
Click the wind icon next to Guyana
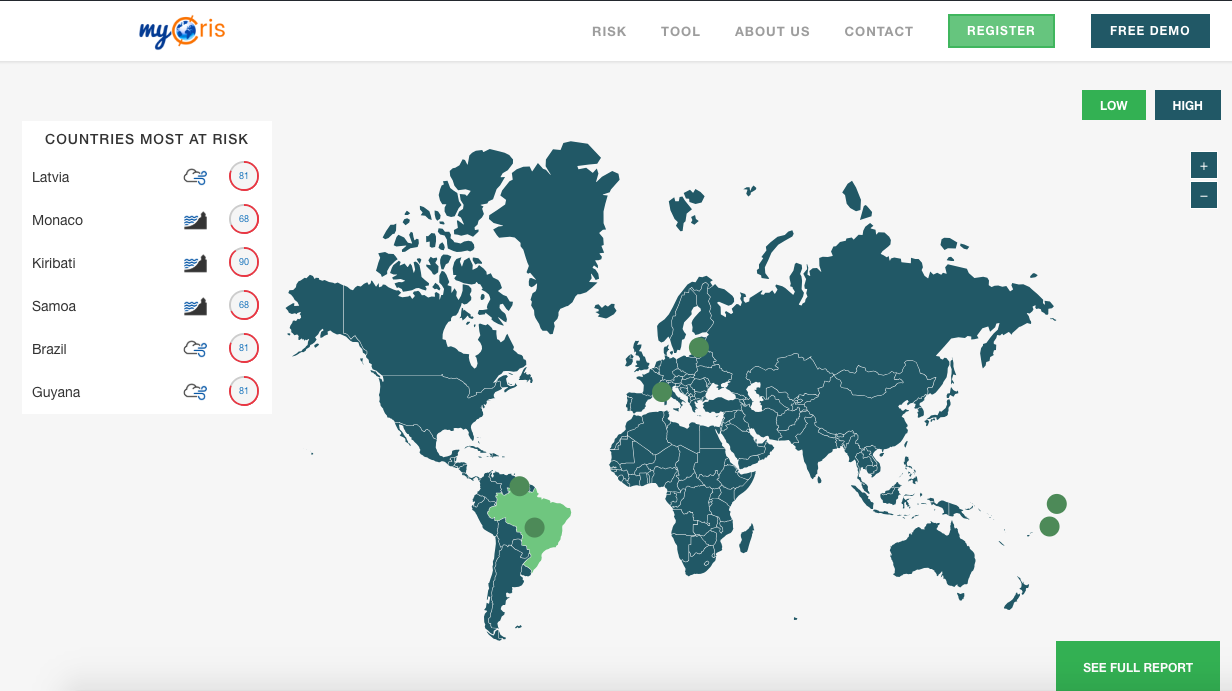[x=195, y=392]
